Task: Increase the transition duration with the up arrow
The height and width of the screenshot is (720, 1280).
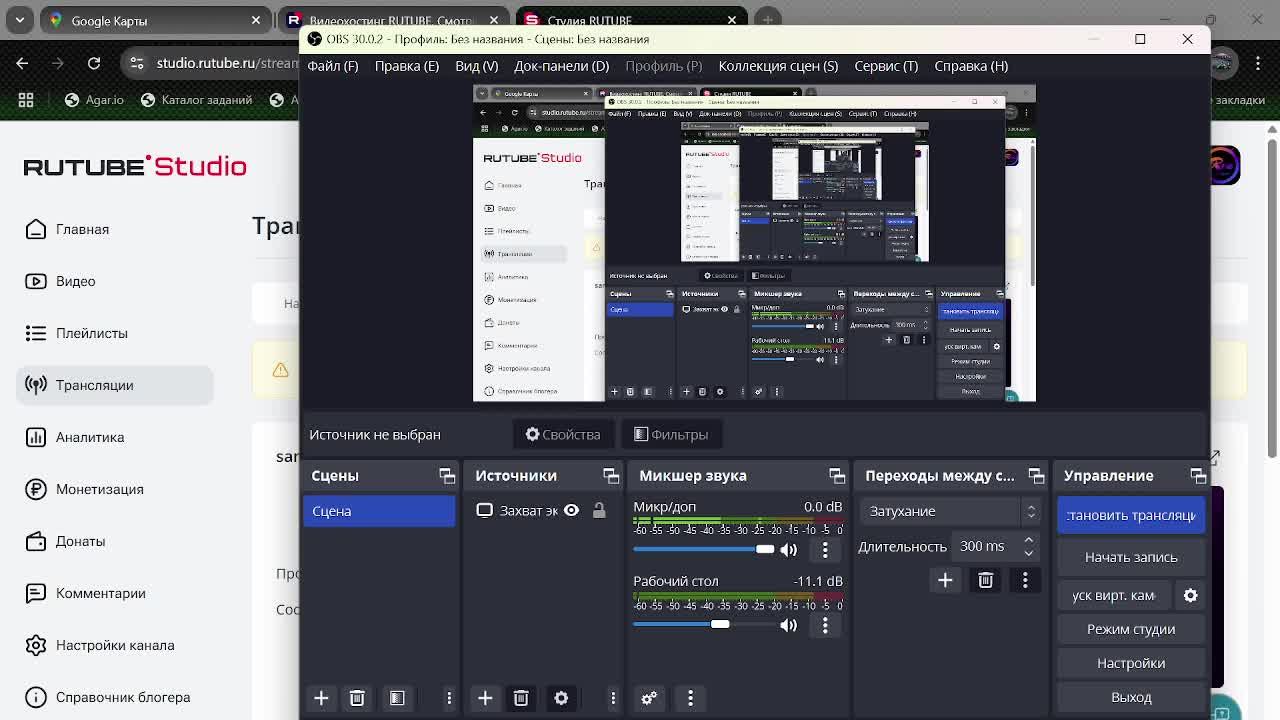Action: pos(1028,540)
